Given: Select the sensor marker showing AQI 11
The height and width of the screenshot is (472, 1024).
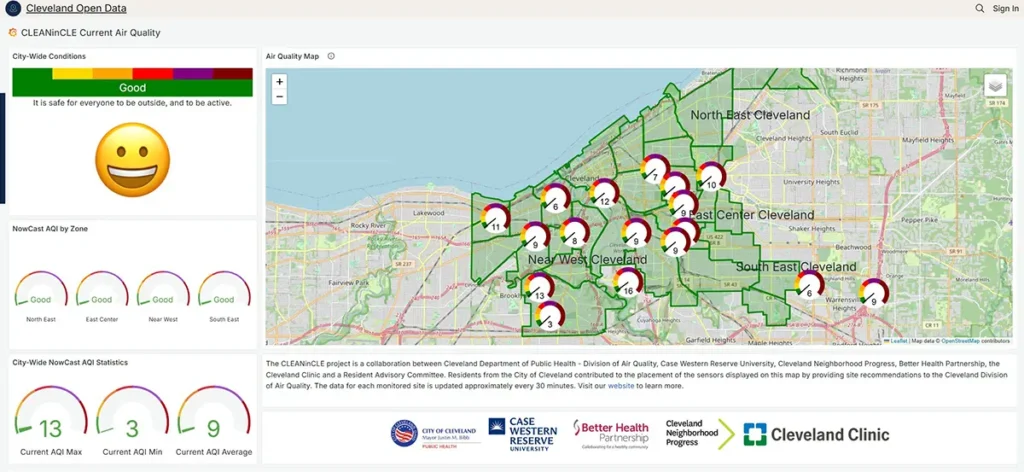Looking at the screenshot, I should click(x=495, y=218).
